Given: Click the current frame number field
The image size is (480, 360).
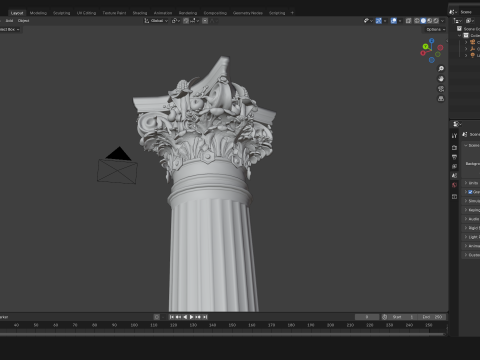Looking at the screenshot, I should 367,317.
